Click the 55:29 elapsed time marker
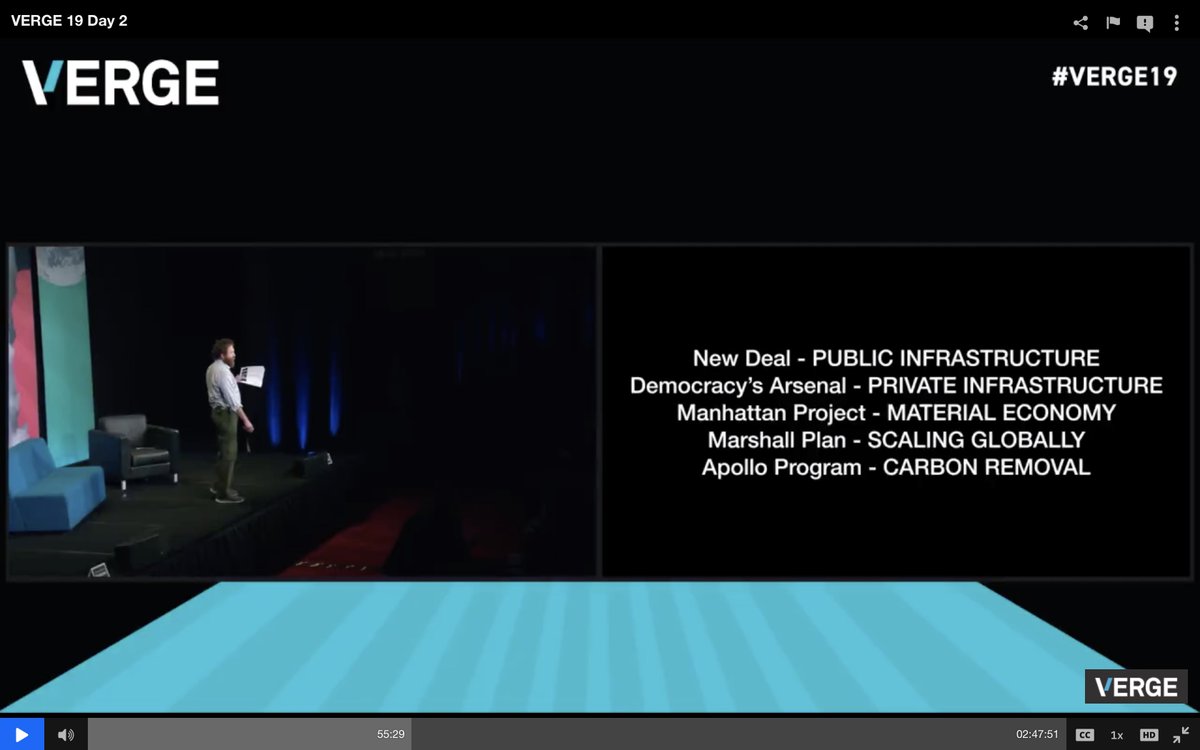The height and width of the screenshot is (750, 1200). [391, 734]
